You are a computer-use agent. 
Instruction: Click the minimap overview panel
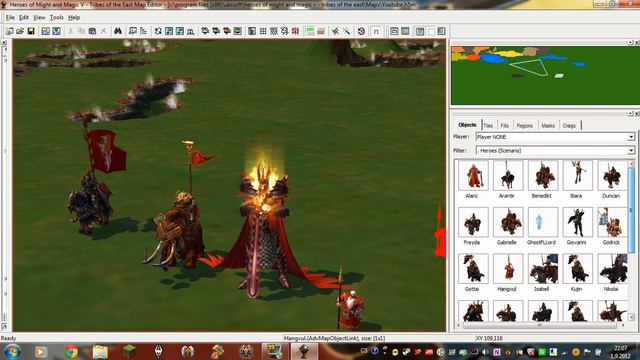[545, 76]
